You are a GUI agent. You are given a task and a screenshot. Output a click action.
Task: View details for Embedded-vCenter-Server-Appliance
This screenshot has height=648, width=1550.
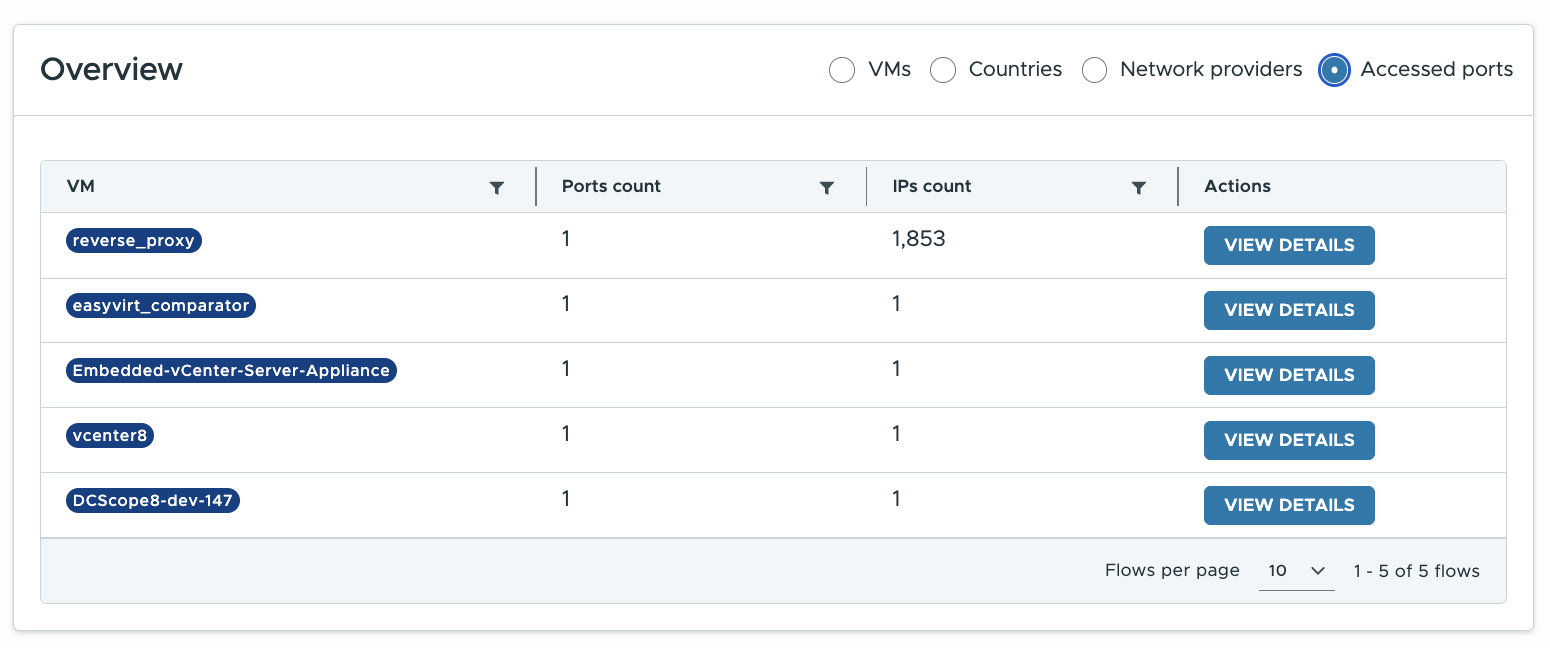click(x=1289, y=375)
